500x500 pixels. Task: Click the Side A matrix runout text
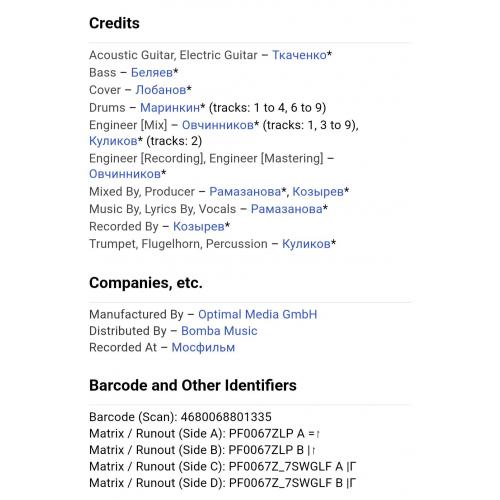coord(205,433)
